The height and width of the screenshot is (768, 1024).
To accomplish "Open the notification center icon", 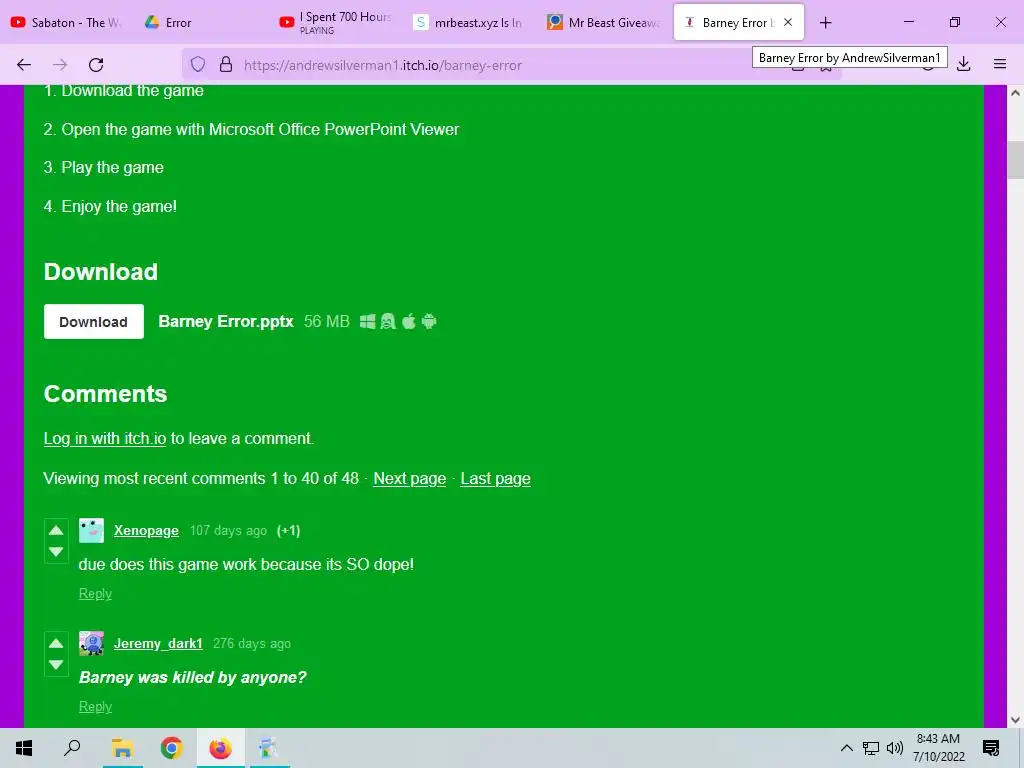I will point(991,748).
